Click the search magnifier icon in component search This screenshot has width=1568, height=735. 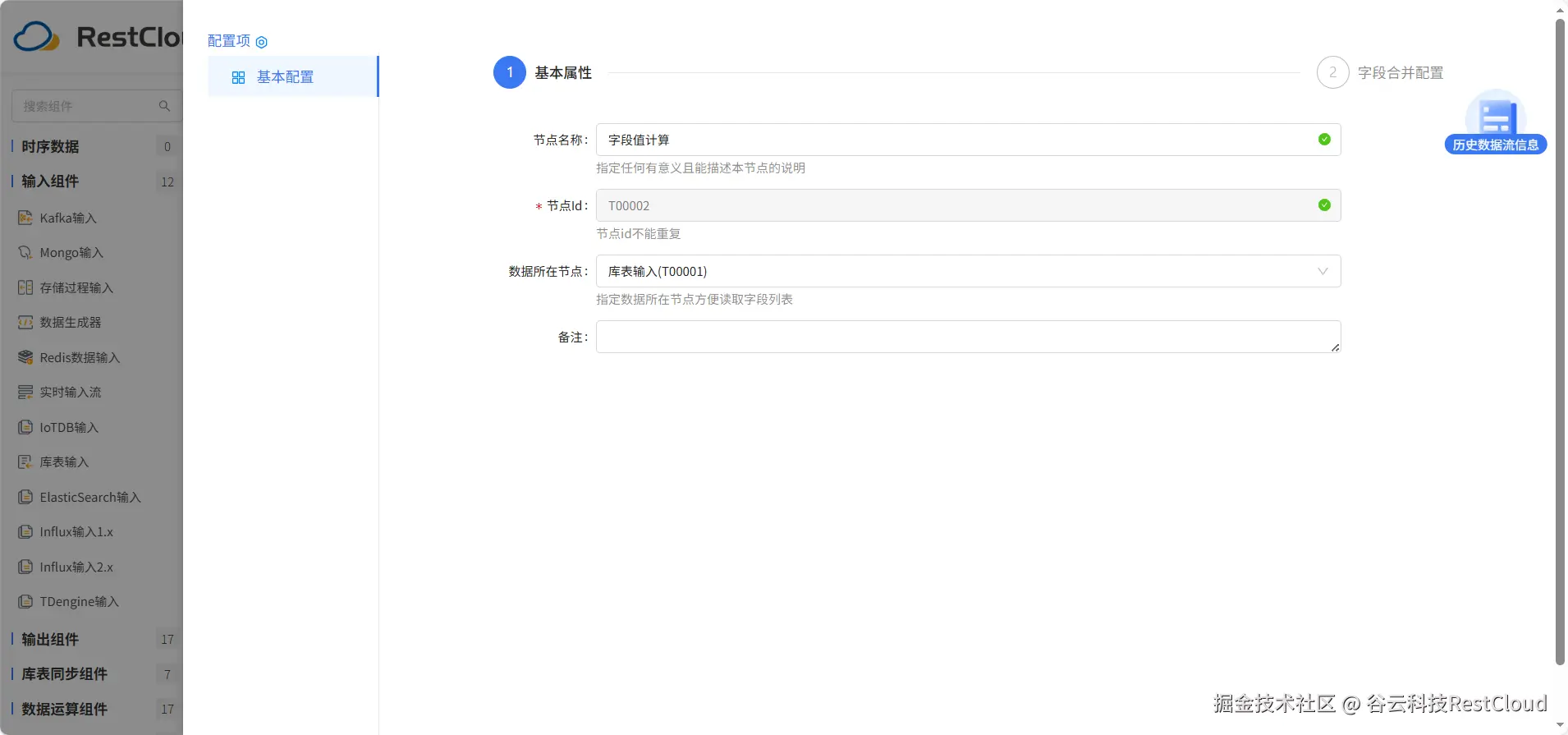tap(164, 106)
